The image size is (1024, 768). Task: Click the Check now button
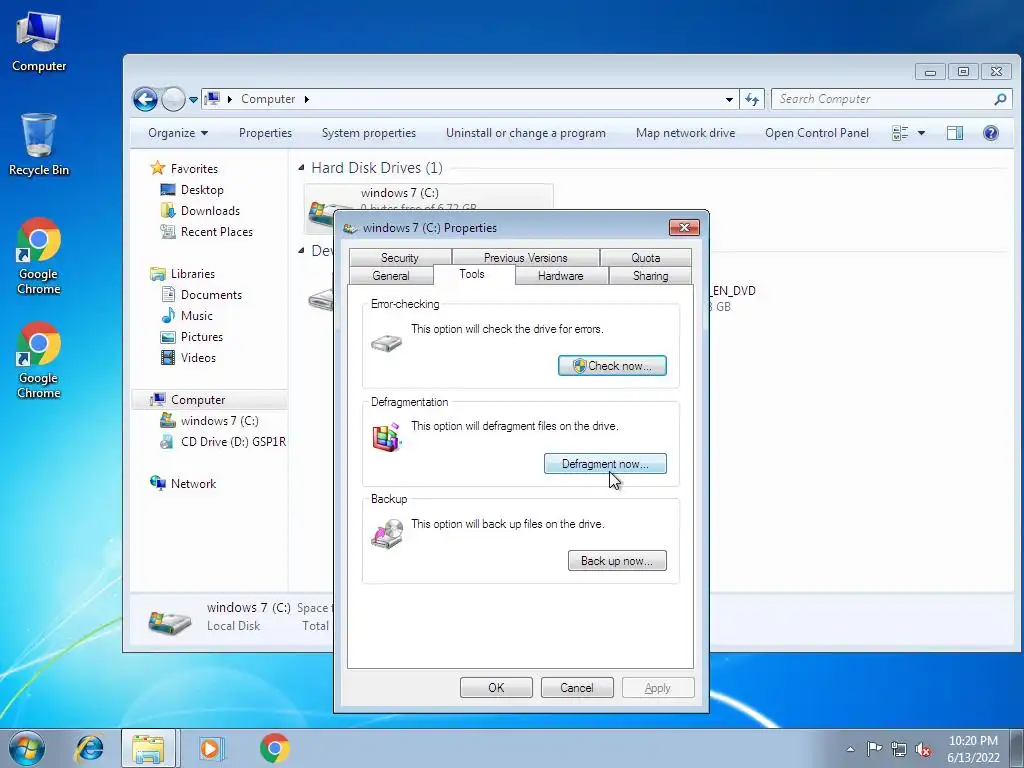pyautogui.click(x=613, y=366)
